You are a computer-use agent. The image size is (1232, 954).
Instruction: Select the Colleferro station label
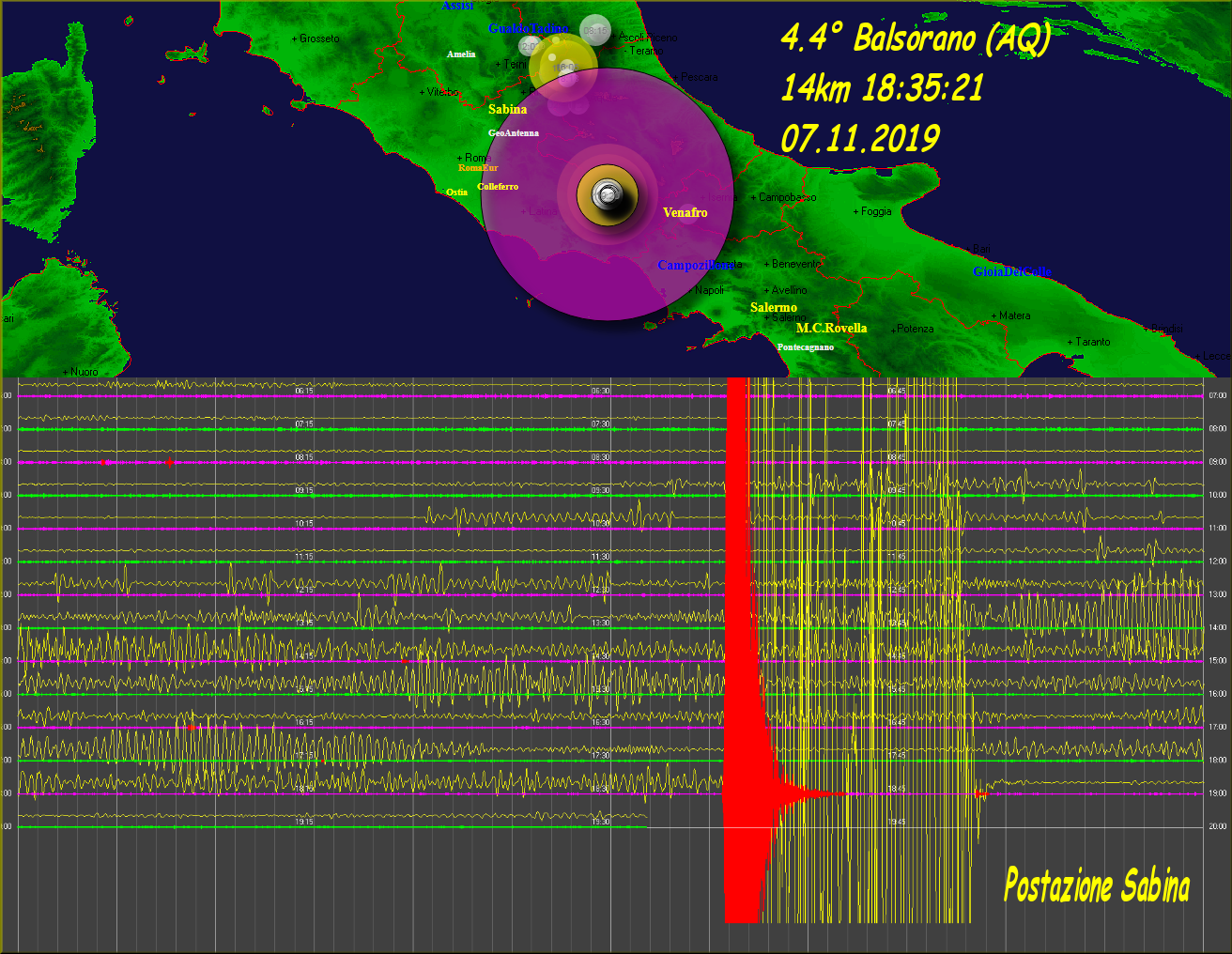tap(498, 187)
